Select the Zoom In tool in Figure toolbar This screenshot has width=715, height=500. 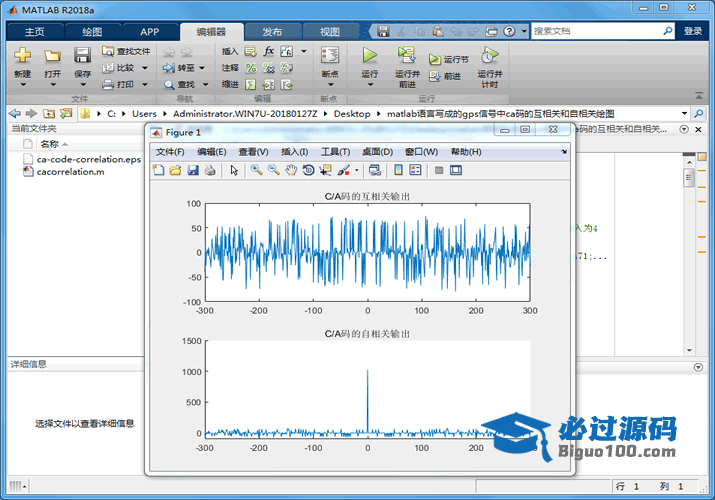coord(257,170)
